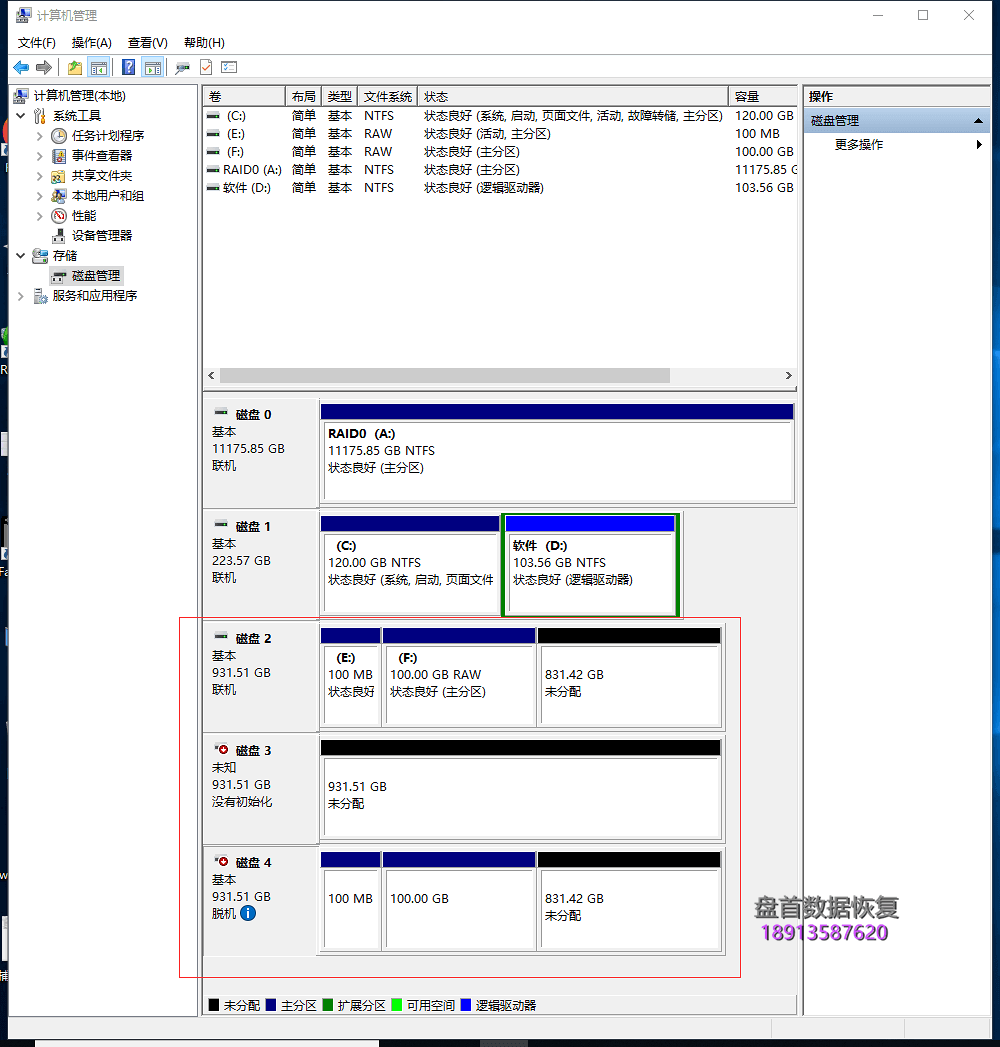Click the Performance icon in tree
This screenshot has width=1000, height=1047.
pyautogui.click(x=59, y=216)
